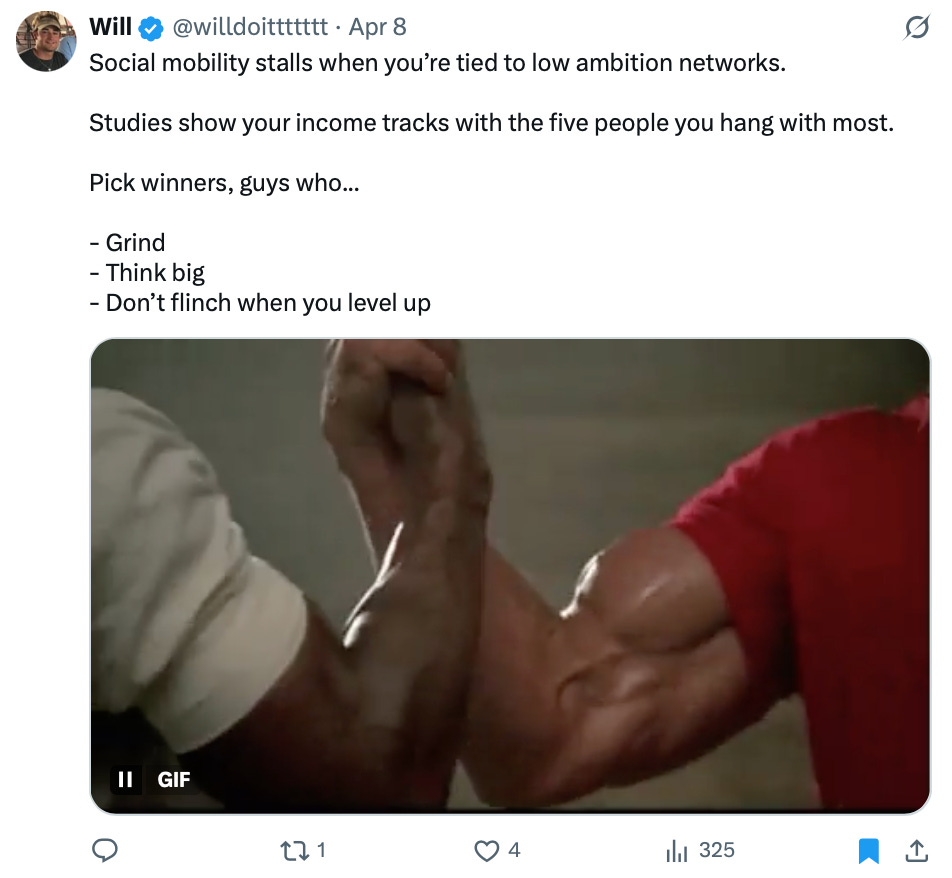Open the arm-wrestling handshake GIF

(x=510, y=576)
